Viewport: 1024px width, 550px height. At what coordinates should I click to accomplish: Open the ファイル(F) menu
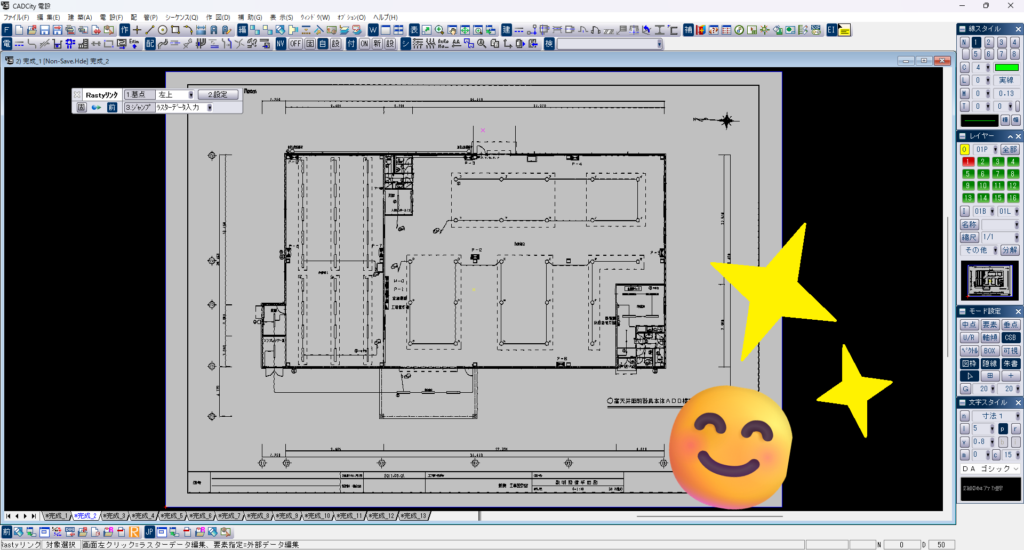(x=17, y=18)
